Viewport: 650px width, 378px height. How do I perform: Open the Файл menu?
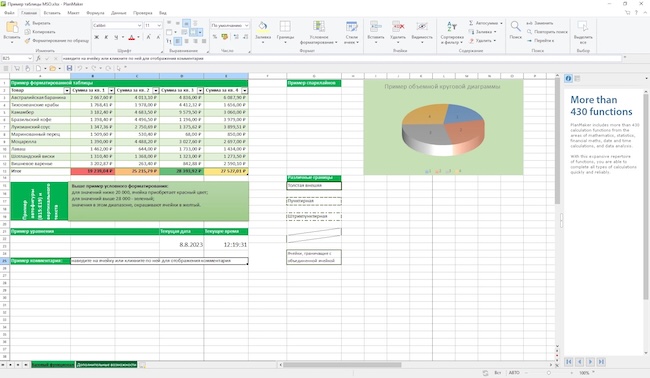coord(9,13)
